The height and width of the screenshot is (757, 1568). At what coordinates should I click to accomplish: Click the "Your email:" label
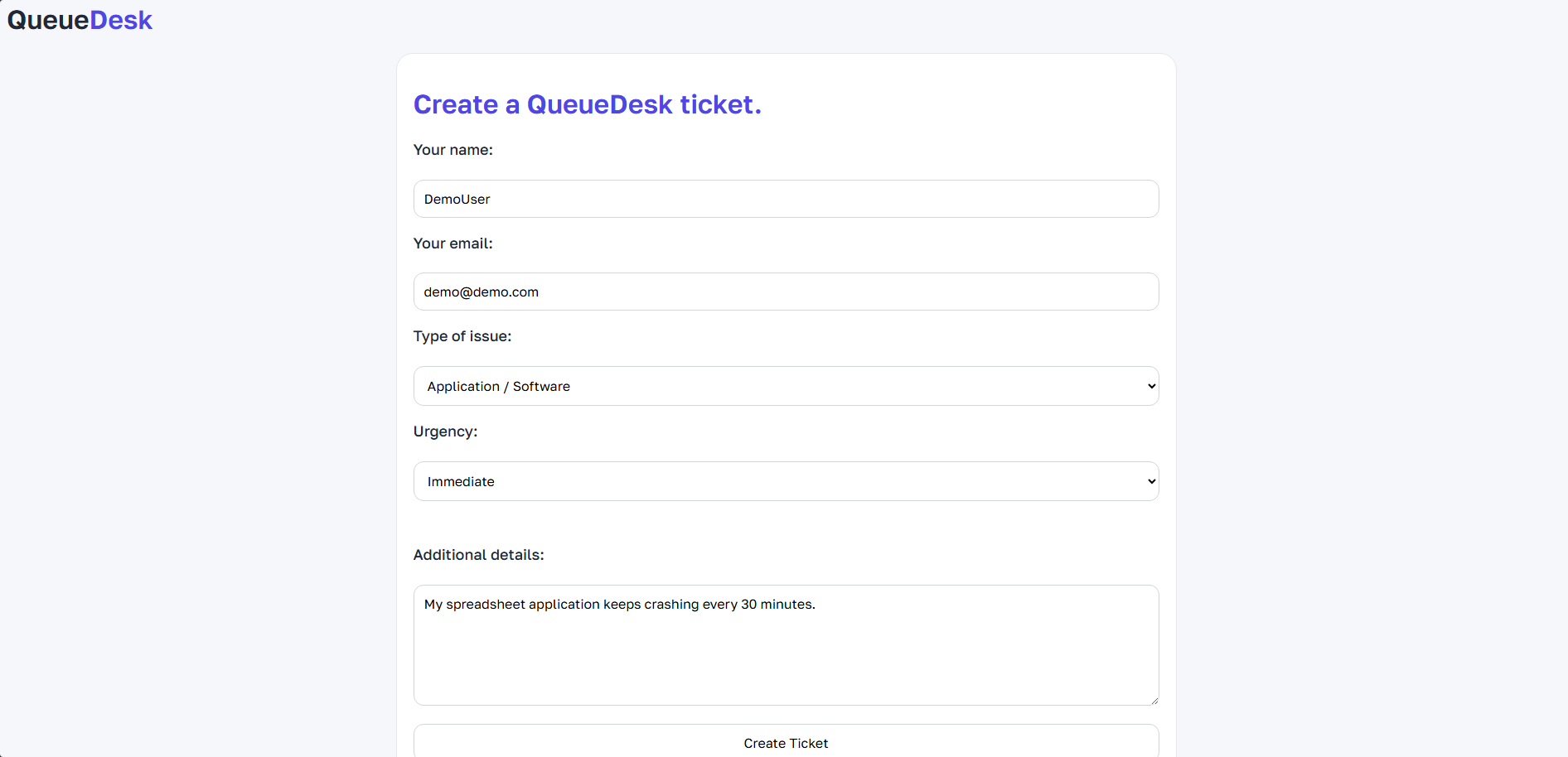click(x=452, y=243)
